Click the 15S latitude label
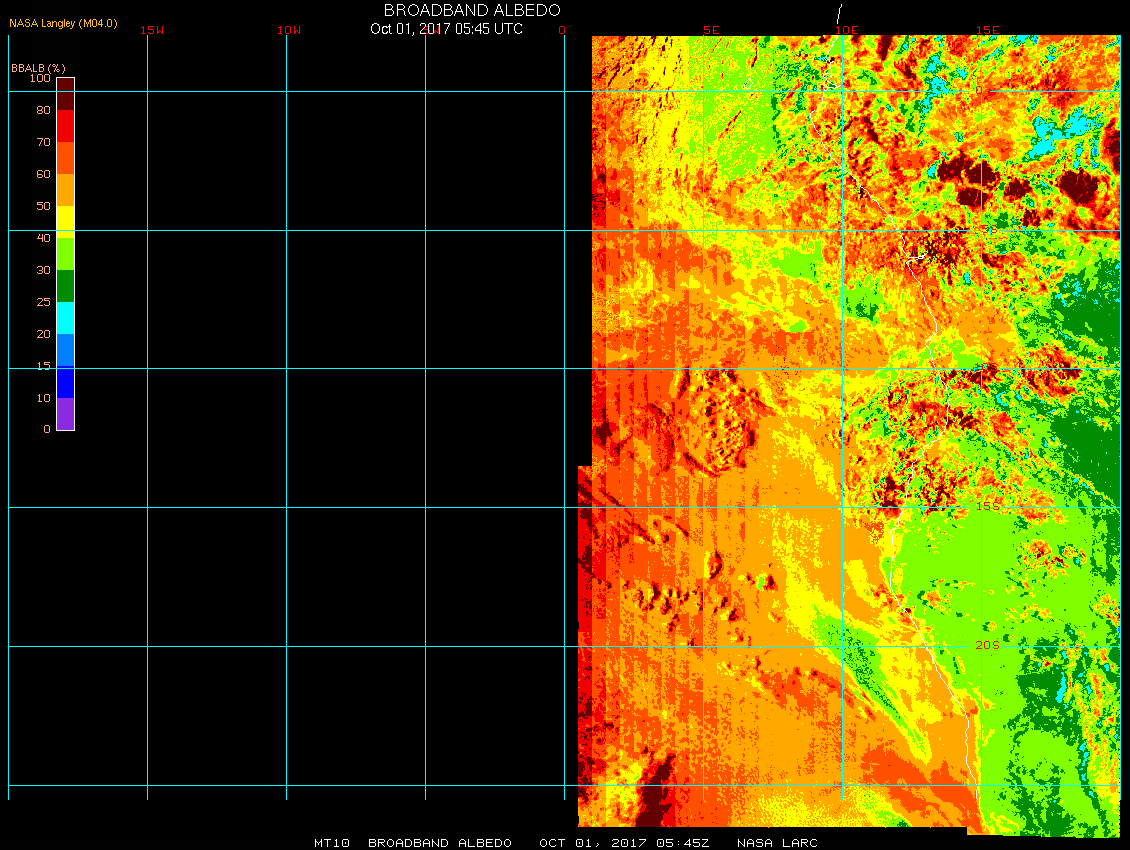This screenshot has height=850, width=1130. 988,506
